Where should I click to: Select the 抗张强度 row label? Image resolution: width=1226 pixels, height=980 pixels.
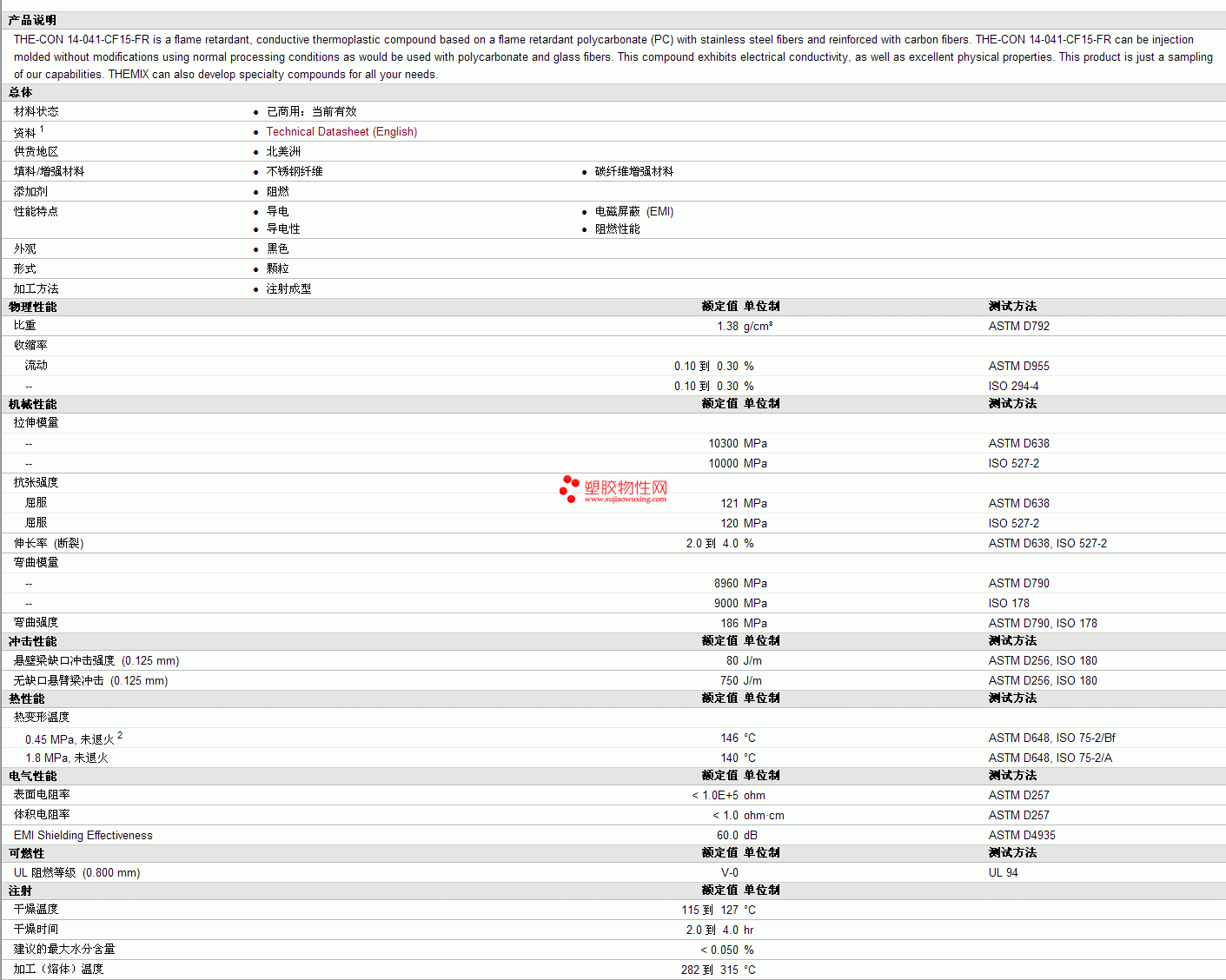[36, 482]
